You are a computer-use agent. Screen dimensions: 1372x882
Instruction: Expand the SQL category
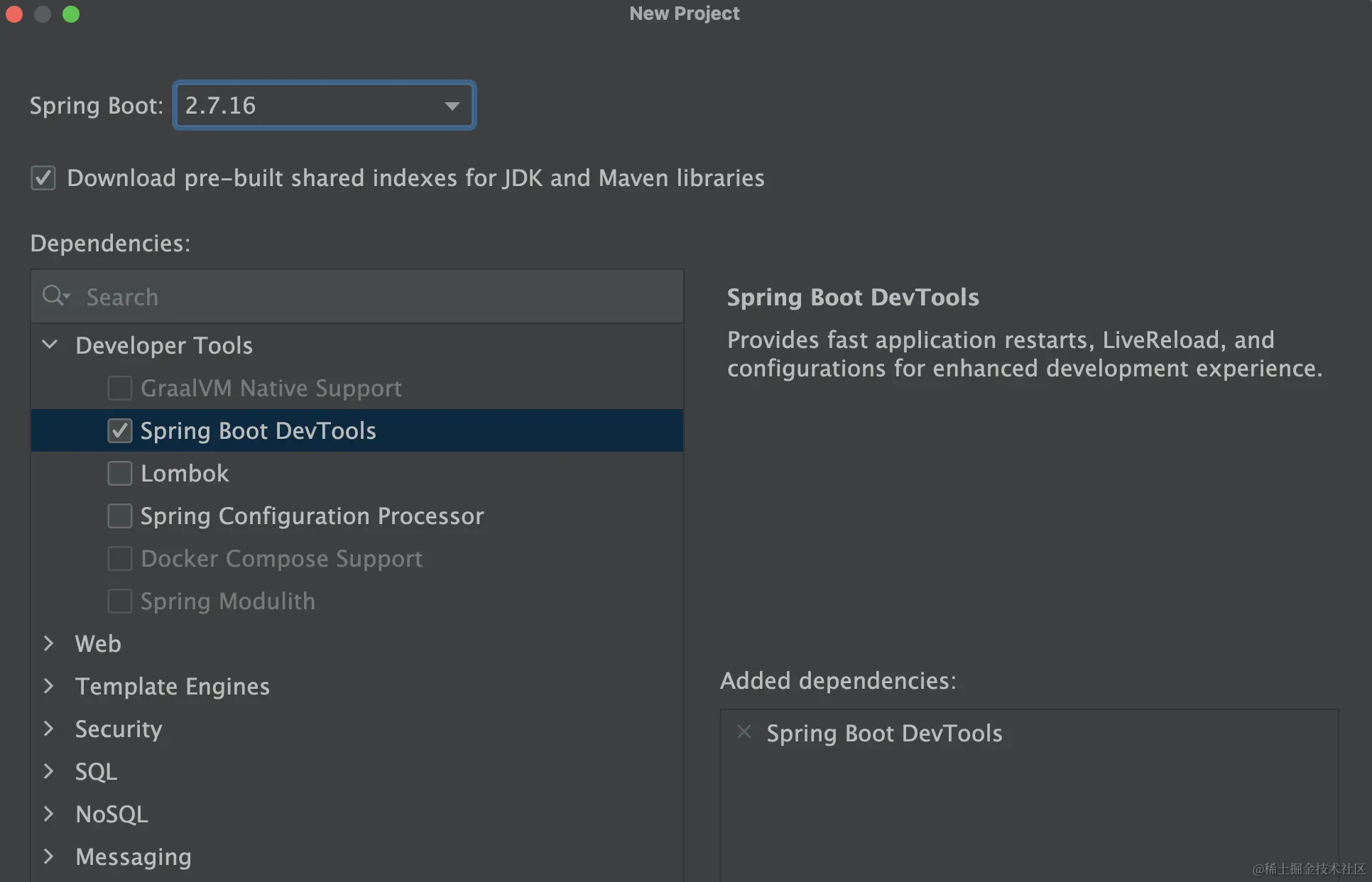[x=49, y=771]
